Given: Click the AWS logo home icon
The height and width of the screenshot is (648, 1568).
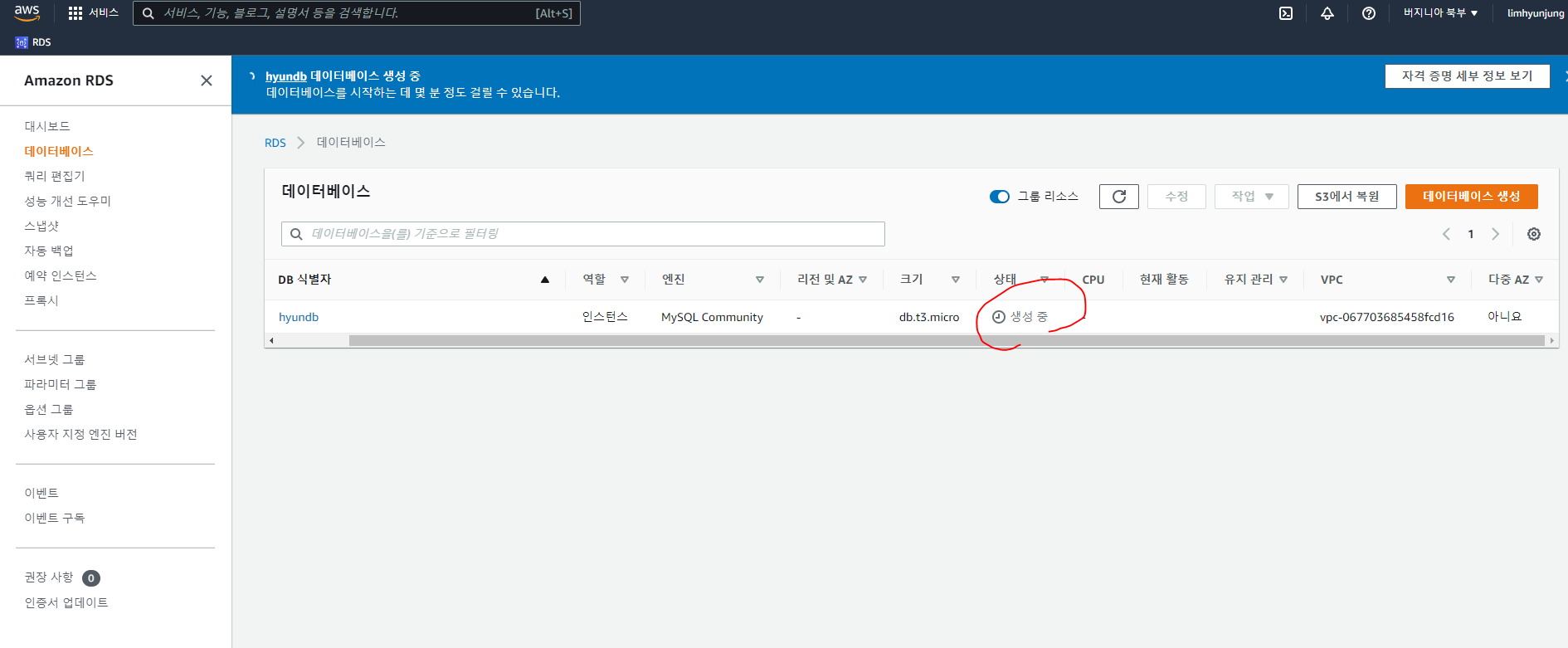Looking at the screenshot, I should (x=27, y=13).
